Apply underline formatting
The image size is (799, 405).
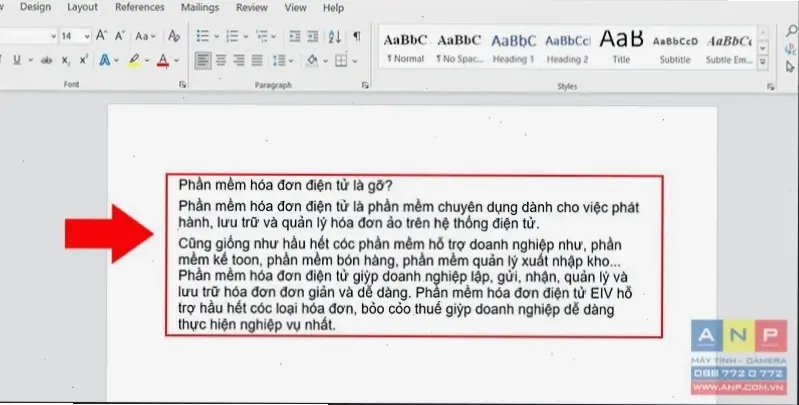tap(17, 60)
